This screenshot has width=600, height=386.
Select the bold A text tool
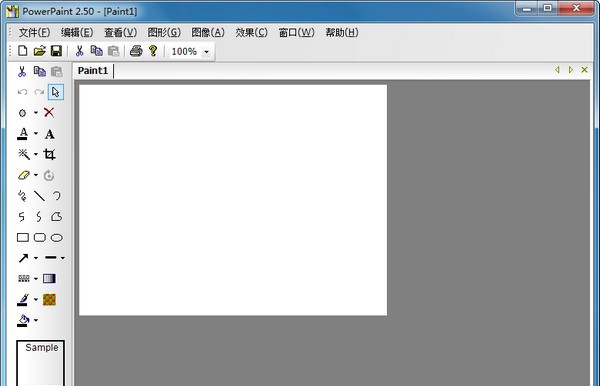tap(49, 134)
